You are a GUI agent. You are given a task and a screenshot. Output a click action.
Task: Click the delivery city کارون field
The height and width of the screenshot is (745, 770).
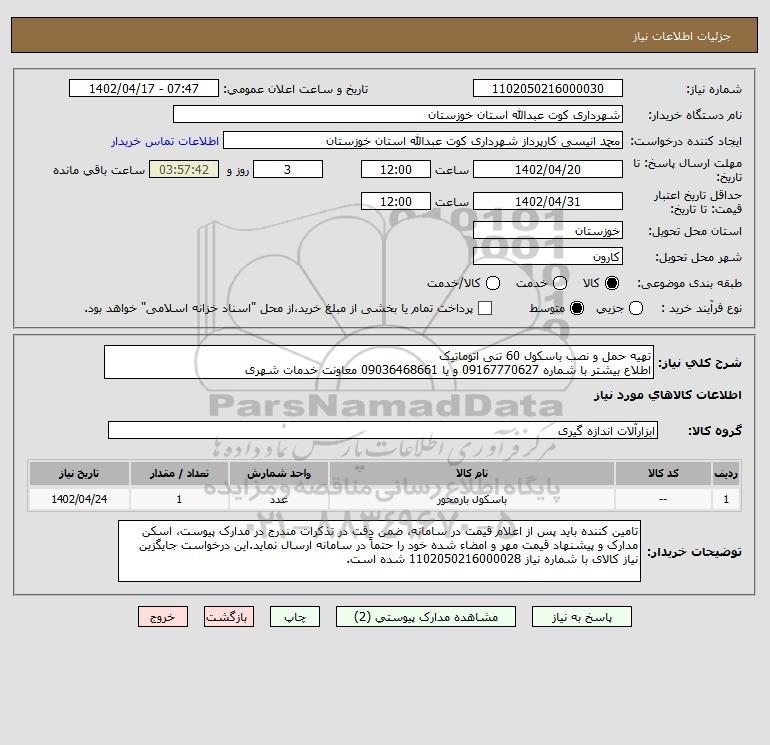coord(548,256)
